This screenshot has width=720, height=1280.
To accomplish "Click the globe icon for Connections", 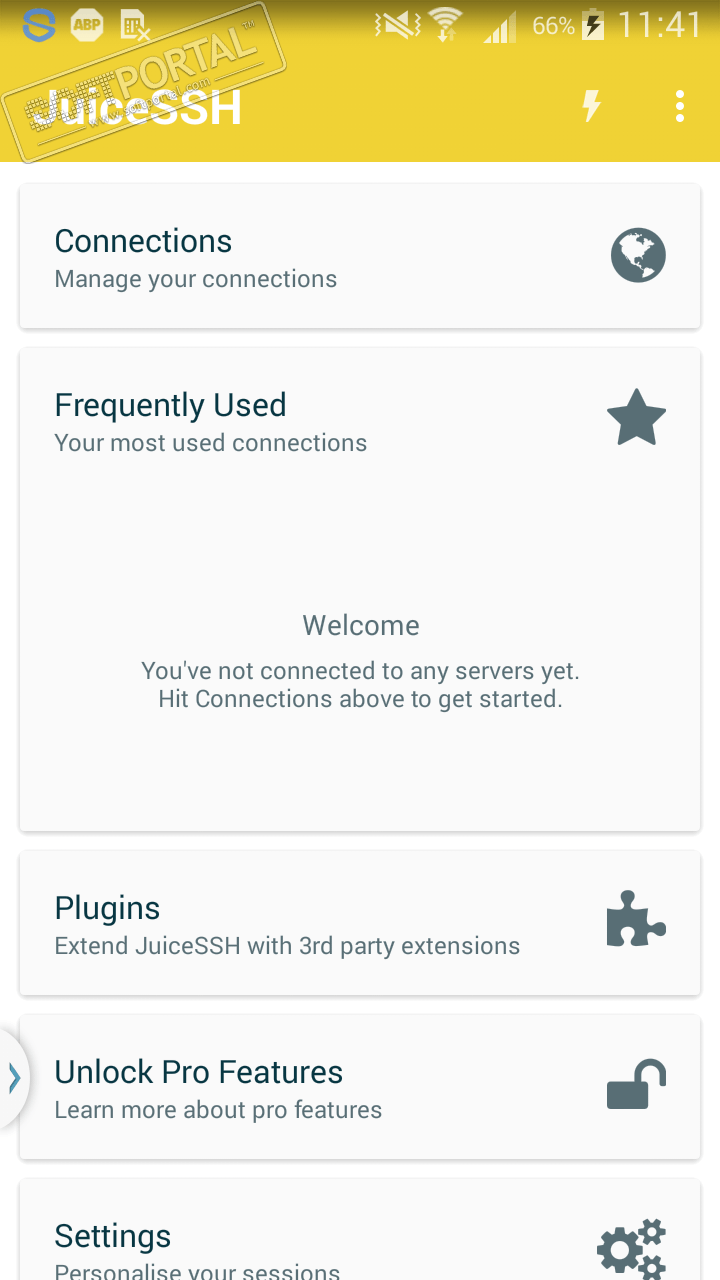I will click(638, 256).
